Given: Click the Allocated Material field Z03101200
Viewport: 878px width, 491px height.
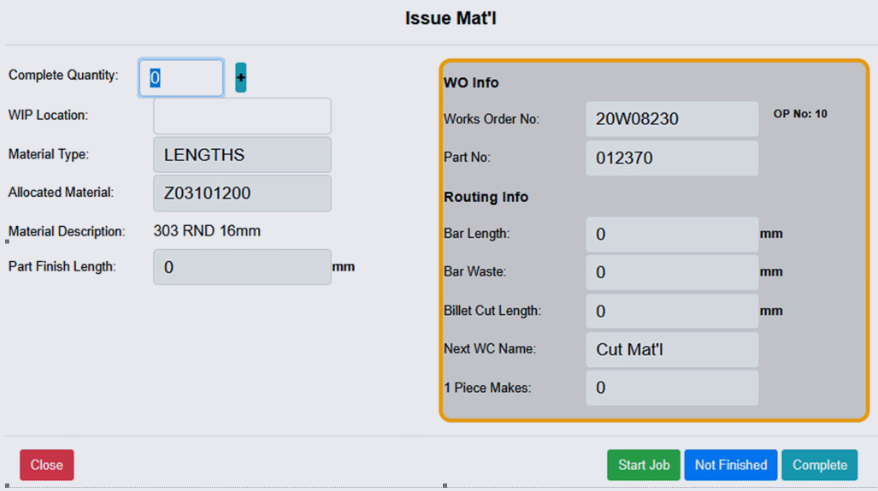Looking at the screenshot, I should [242, 193].
